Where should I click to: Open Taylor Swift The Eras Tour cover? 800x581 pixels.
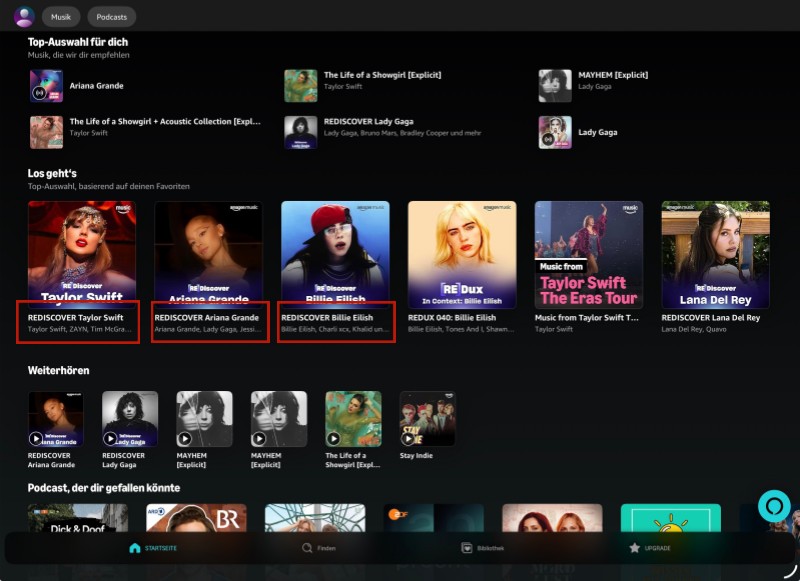(x=589, y=255)
